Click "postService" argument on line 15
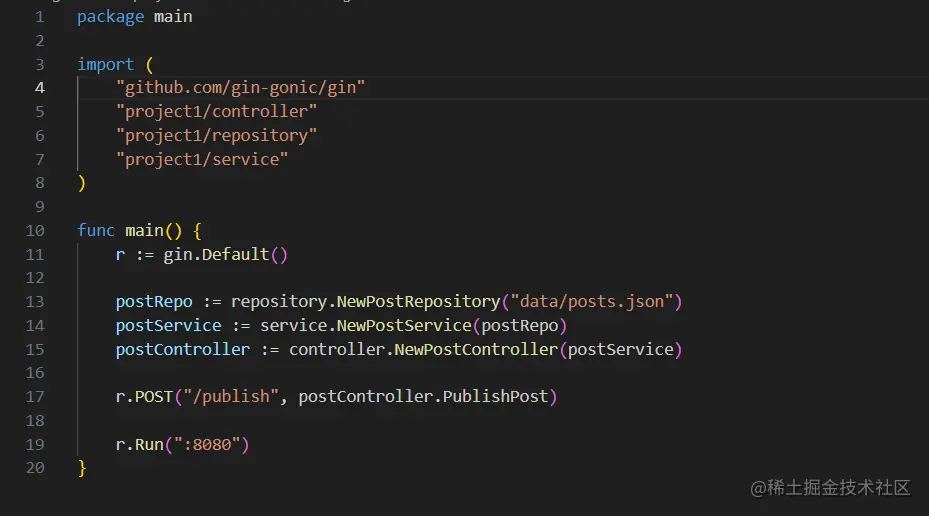 pos(621,350)
